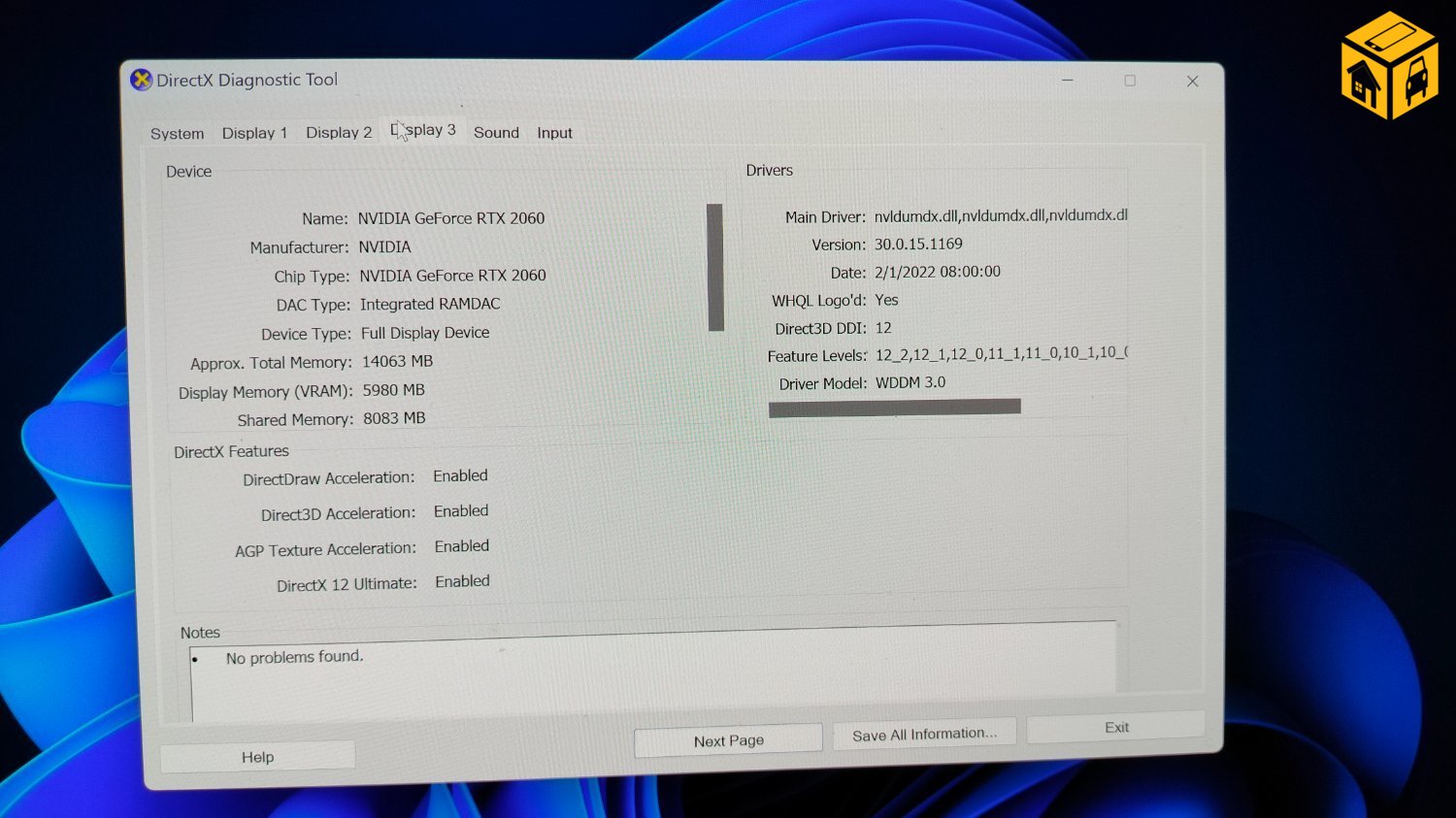Click the Next Page button
Screen dimensions: 1456x818
point(728,739)
